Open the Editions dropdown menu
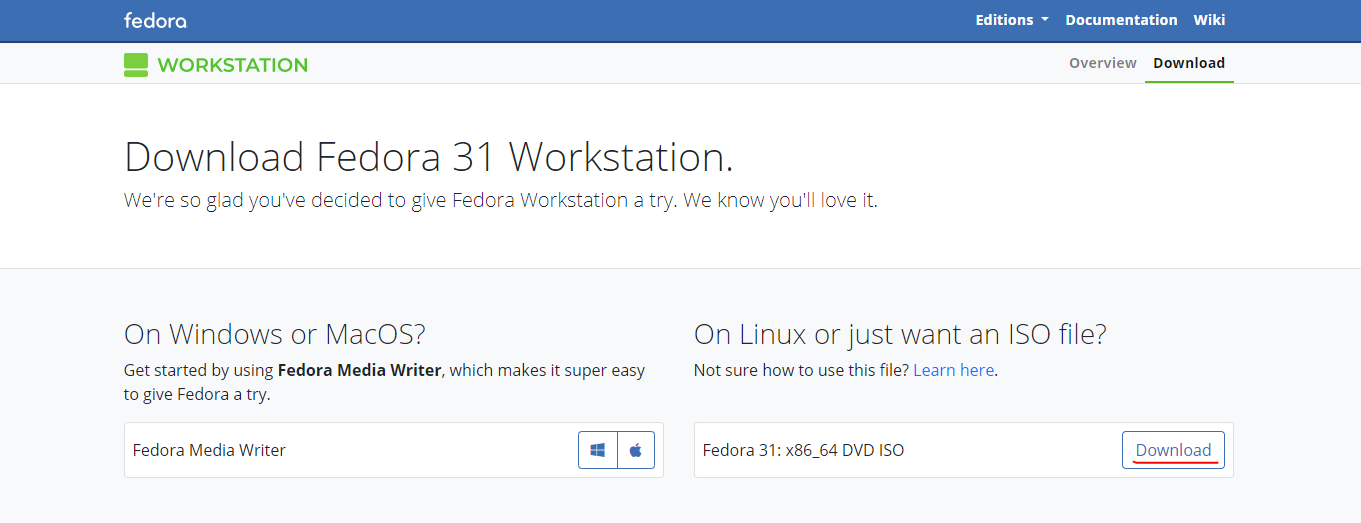Viewport: 1361px width, 523px height. pyautogui.click(x=1012, y=20)
